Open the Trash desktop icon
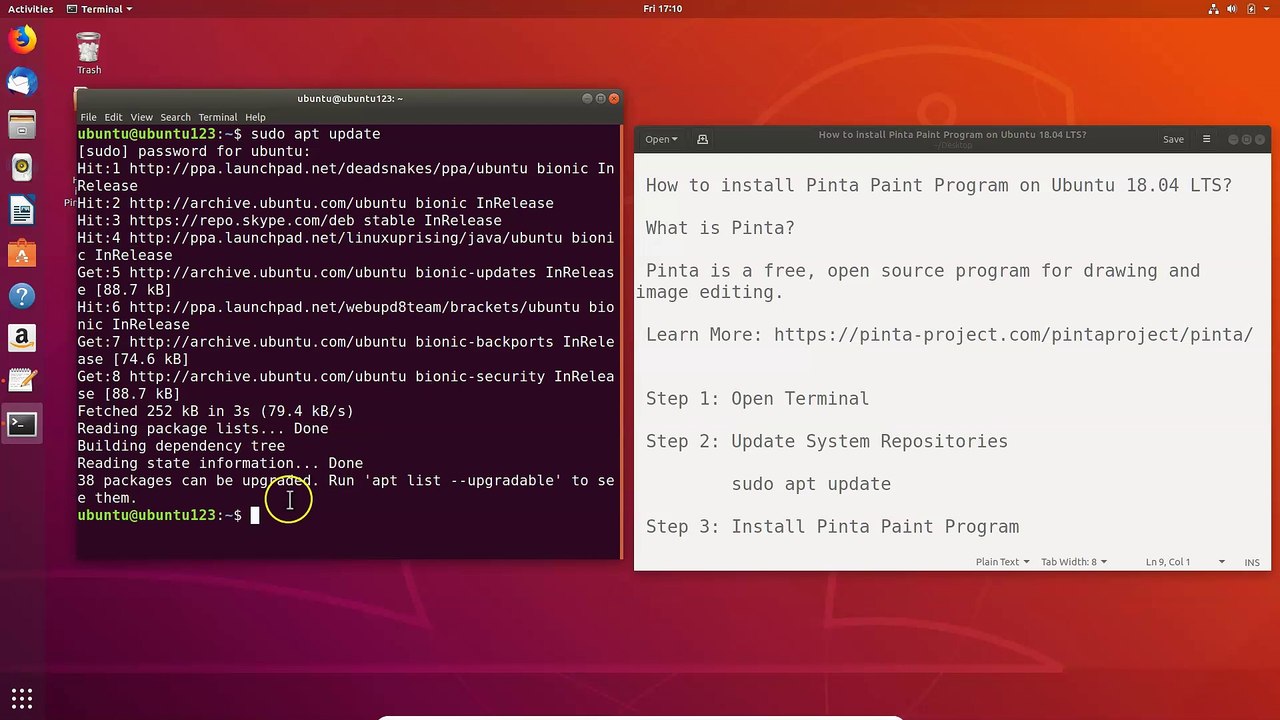The image size is (1280, 720). [89, 53]
